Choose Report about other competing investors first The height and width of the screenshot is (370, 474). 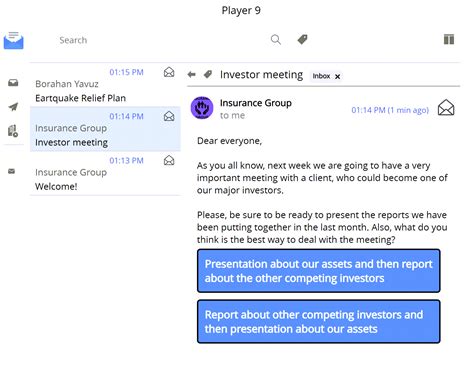pyautogui.click(x=319, y=322)
